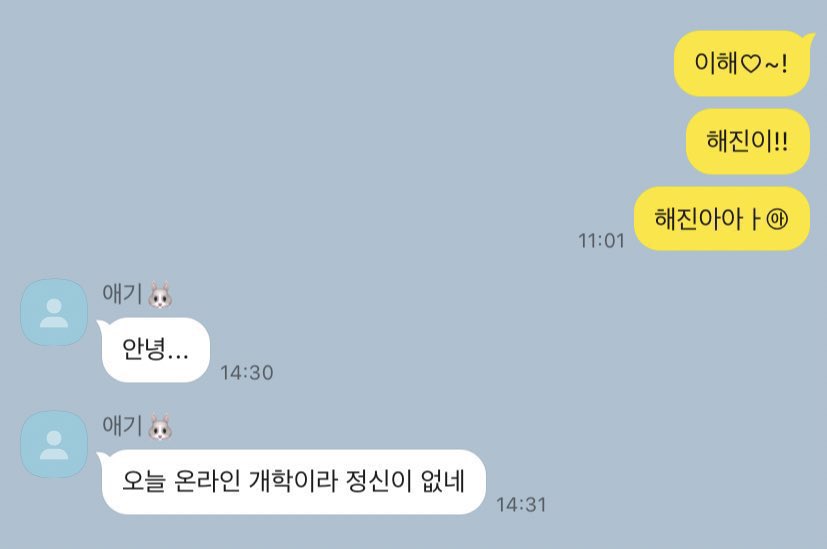Click rabbit emoji above the 안녕... bubble
Screen dimensions: 827x549
coord(160,295)
